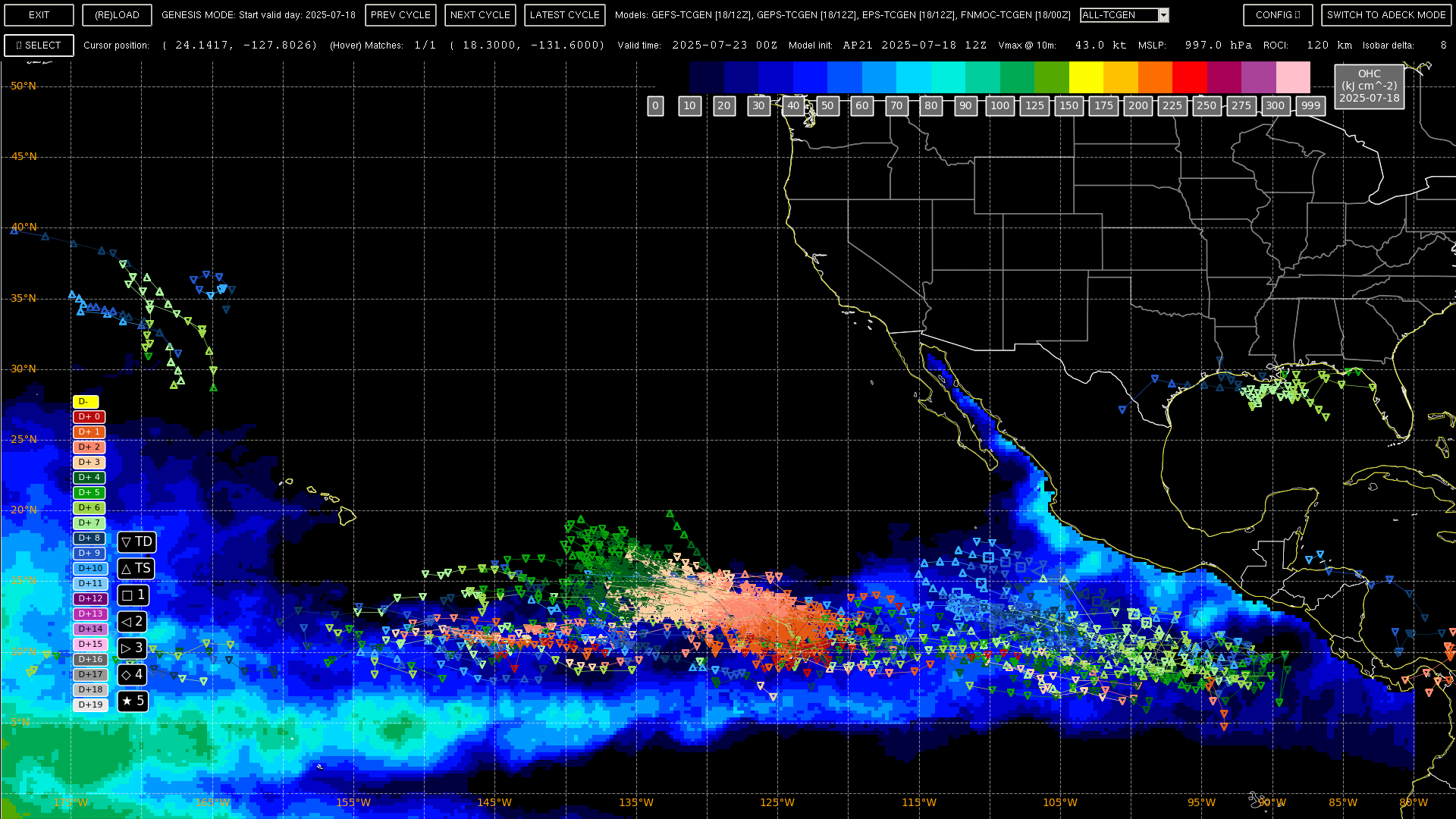Toggle the D+ 0 day legend label
This screenshot has width=1456, height=819.
[x=89, y=417]
